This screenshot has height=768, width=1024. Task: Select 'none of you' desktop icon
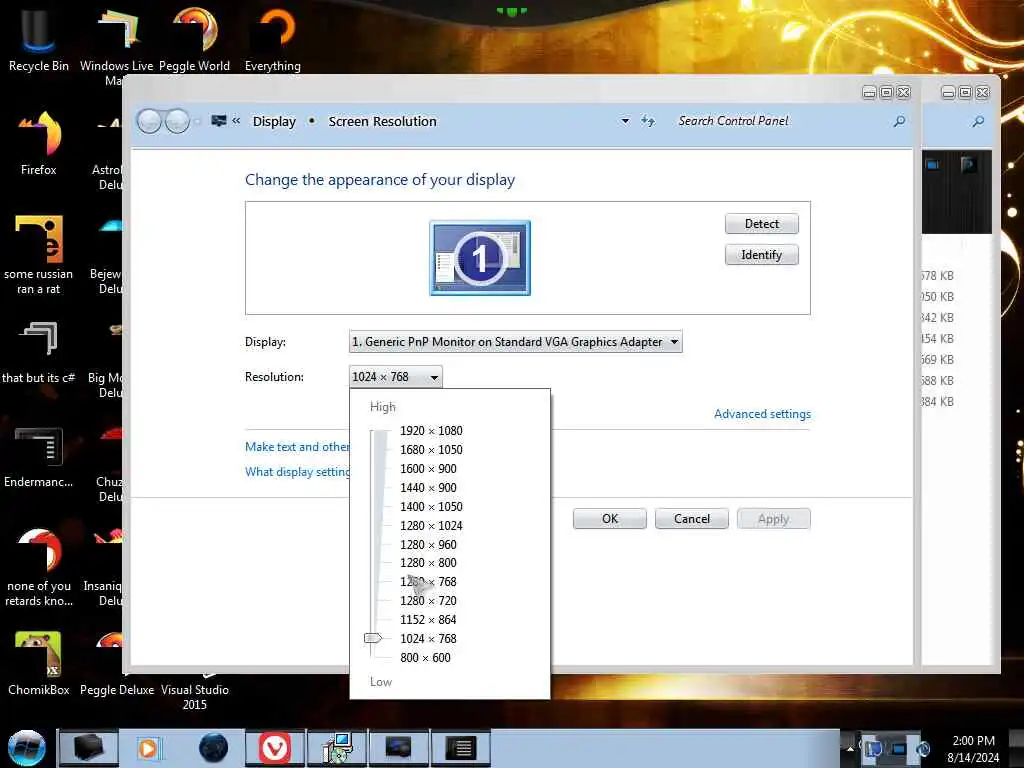(39, 567)
